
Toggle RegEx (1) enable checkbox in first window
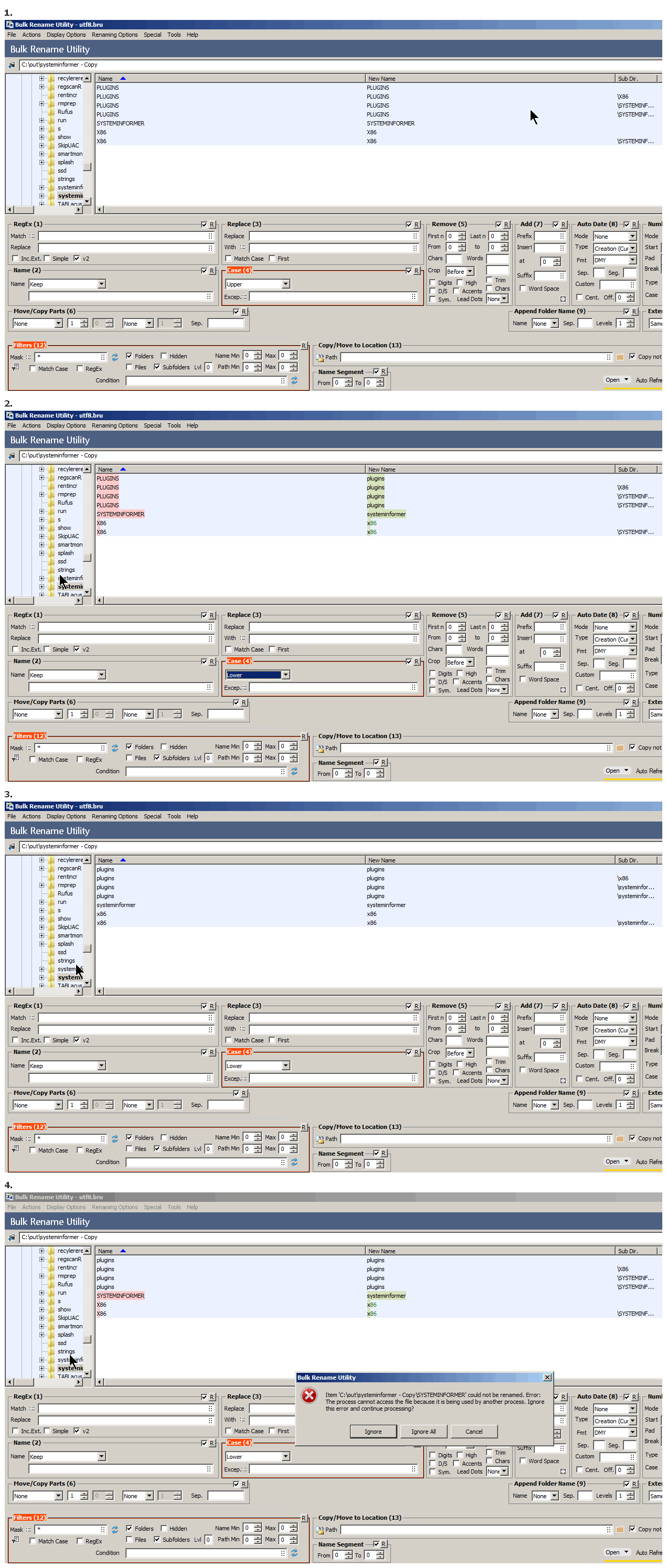(204, 225)
